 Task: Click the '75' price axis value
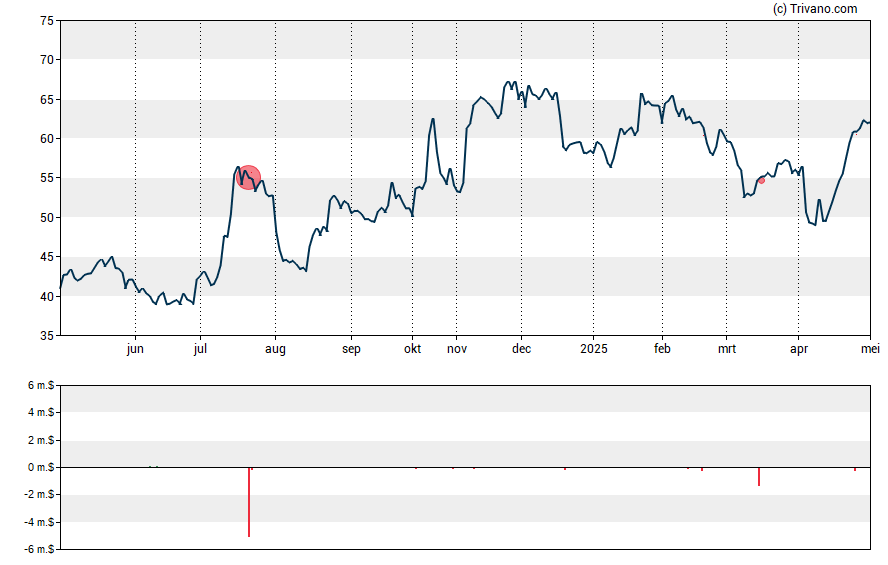[x=47, y=21]
